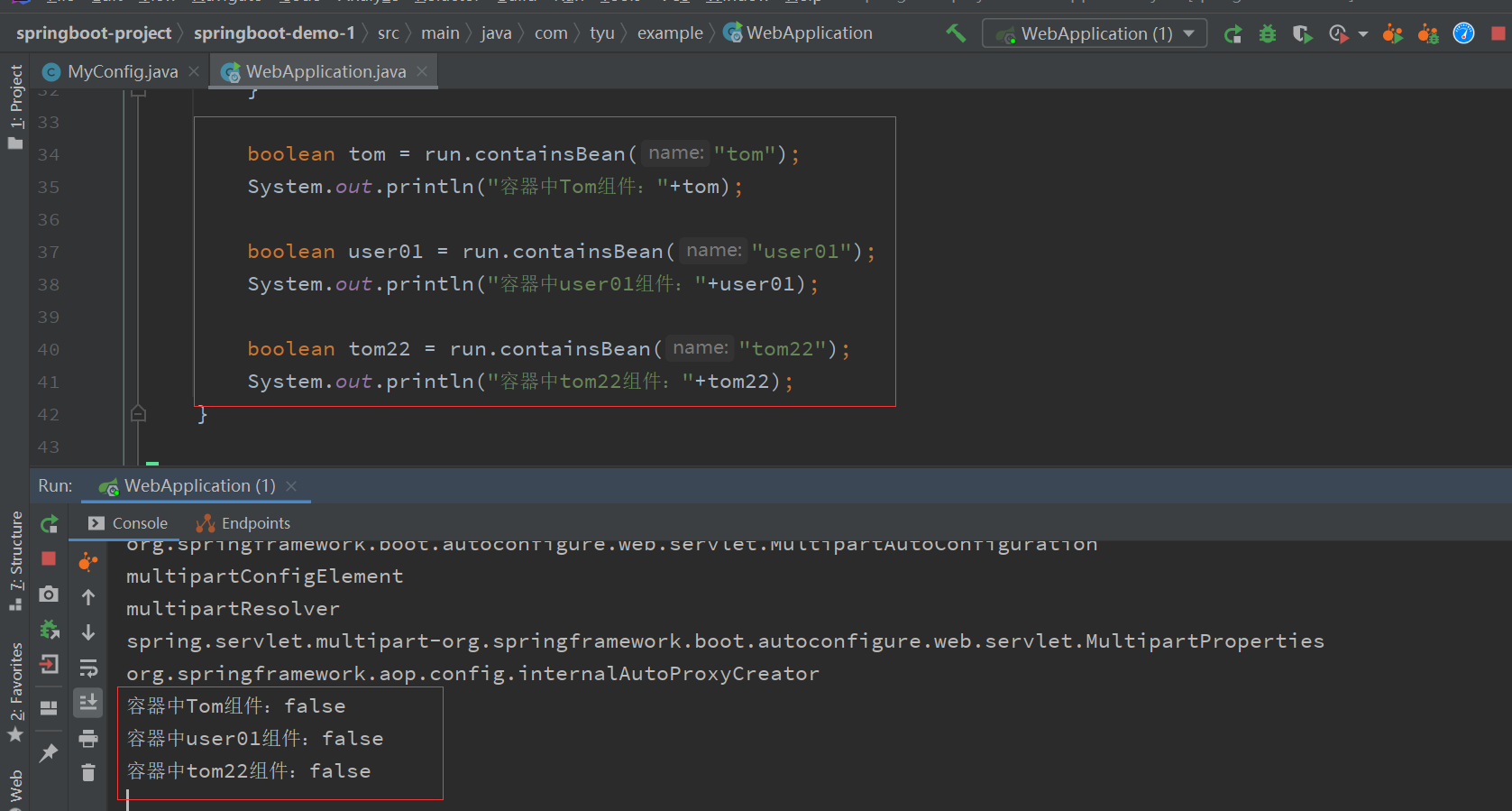The height and width of the screenshot is (811, 1512).
Task: Clear console with the trash icon
Action: [88, 773]
